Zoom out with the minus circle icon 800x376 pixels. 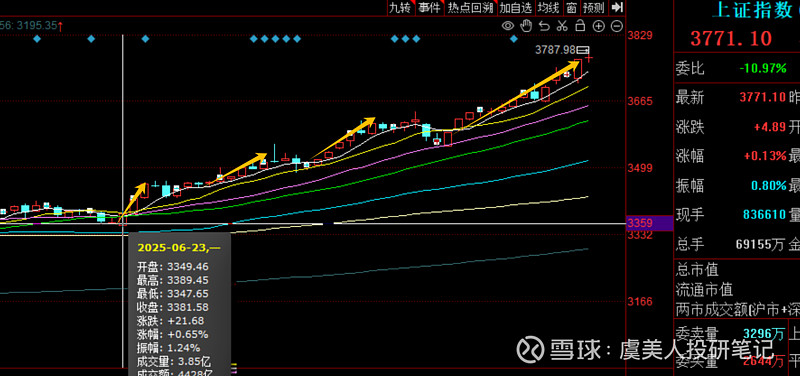(x=616, y=26)
